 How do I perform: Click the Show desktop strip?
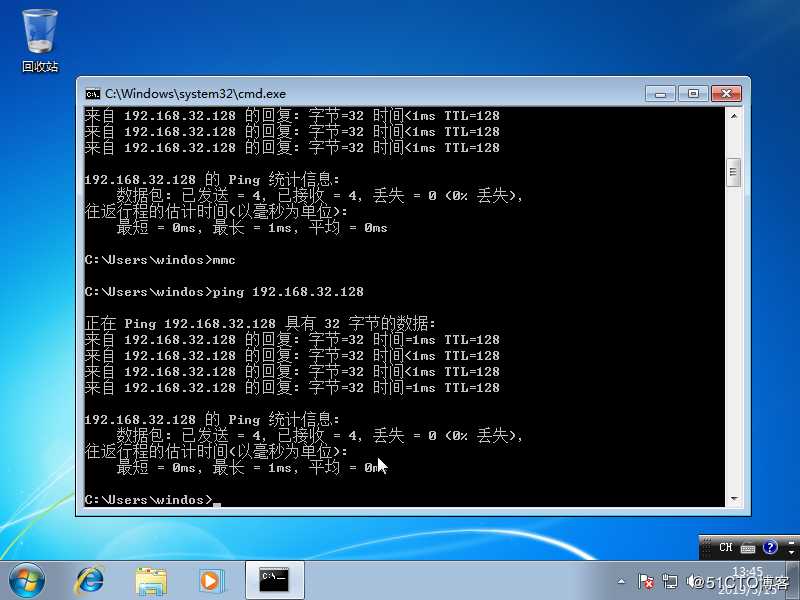click(x=793, y=580)
